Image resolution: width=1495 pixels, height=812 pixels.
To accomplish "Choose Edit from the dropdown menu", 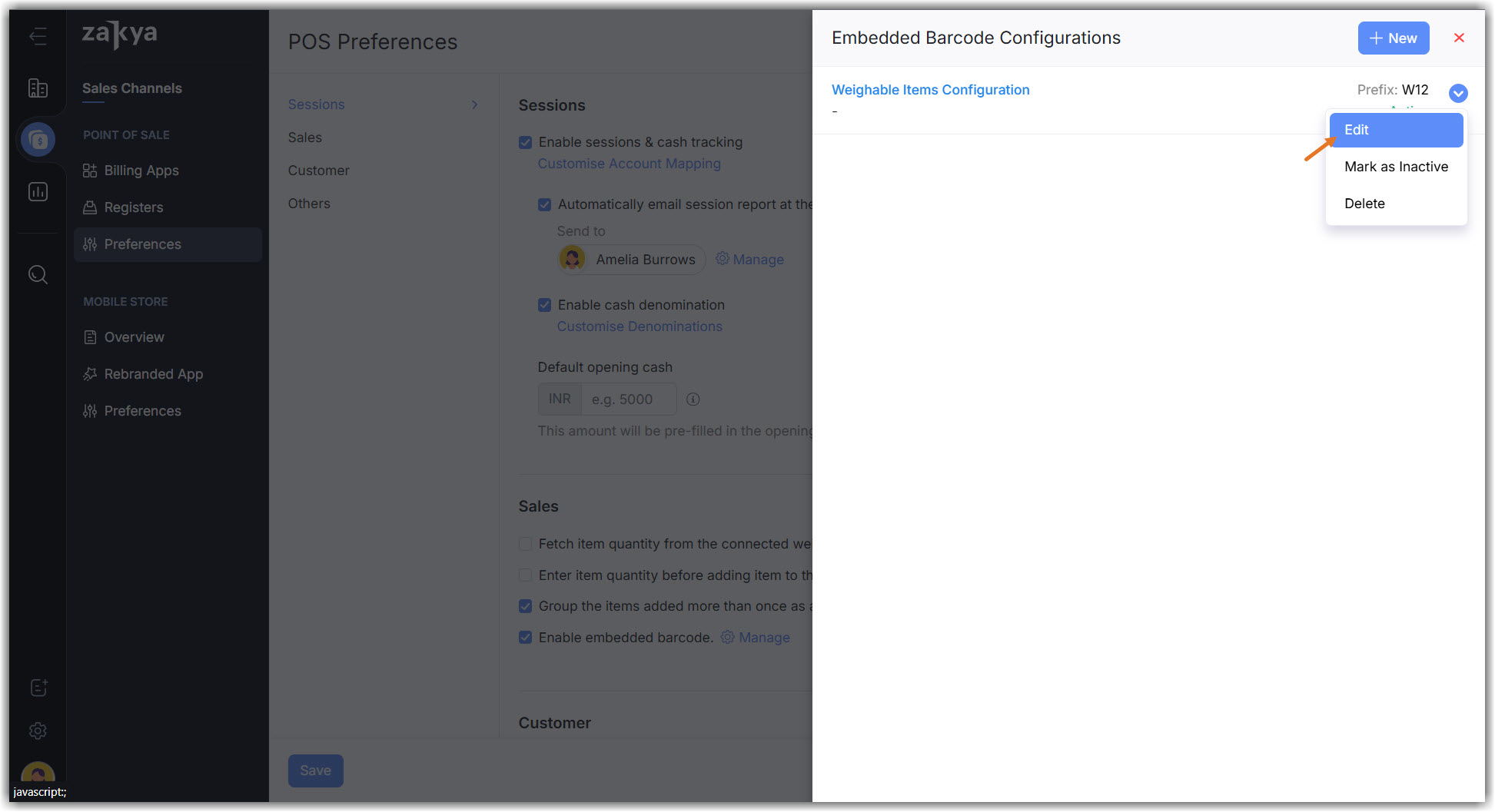I will click(x=1395, y=130).
